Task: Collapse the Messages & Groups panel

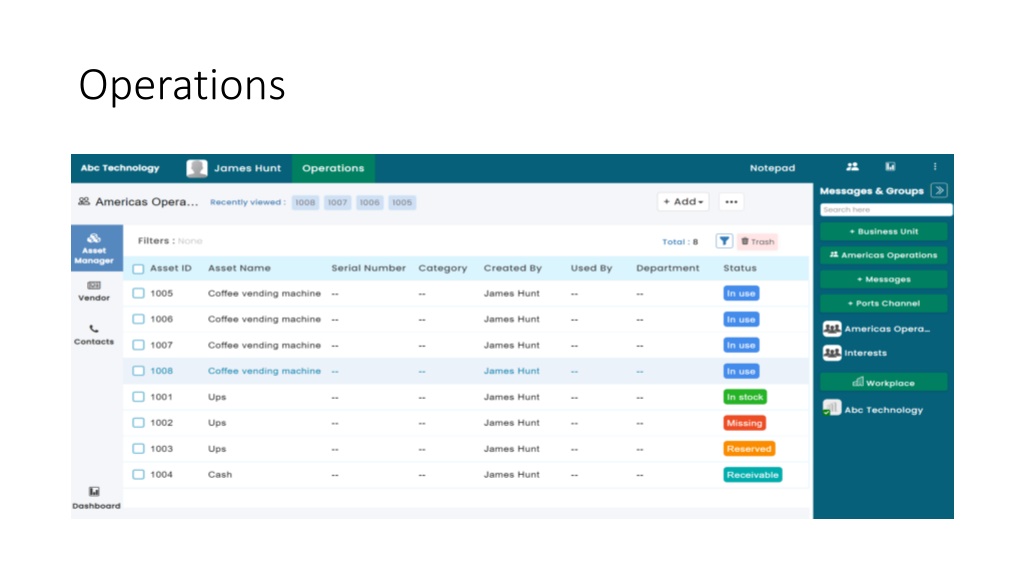Action: (x=939, y=191)
